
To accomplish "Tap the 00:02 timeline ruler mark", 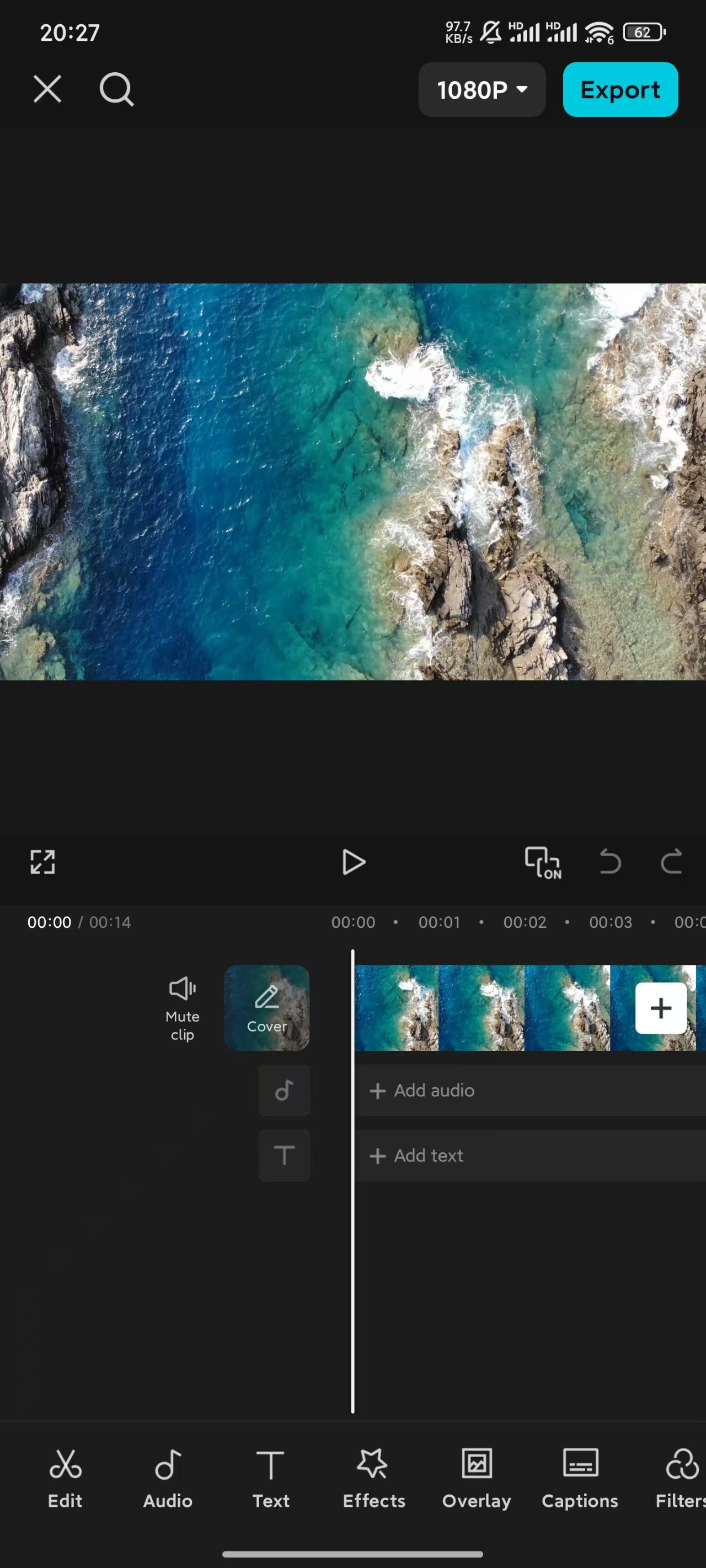I will tap(525, 922).
